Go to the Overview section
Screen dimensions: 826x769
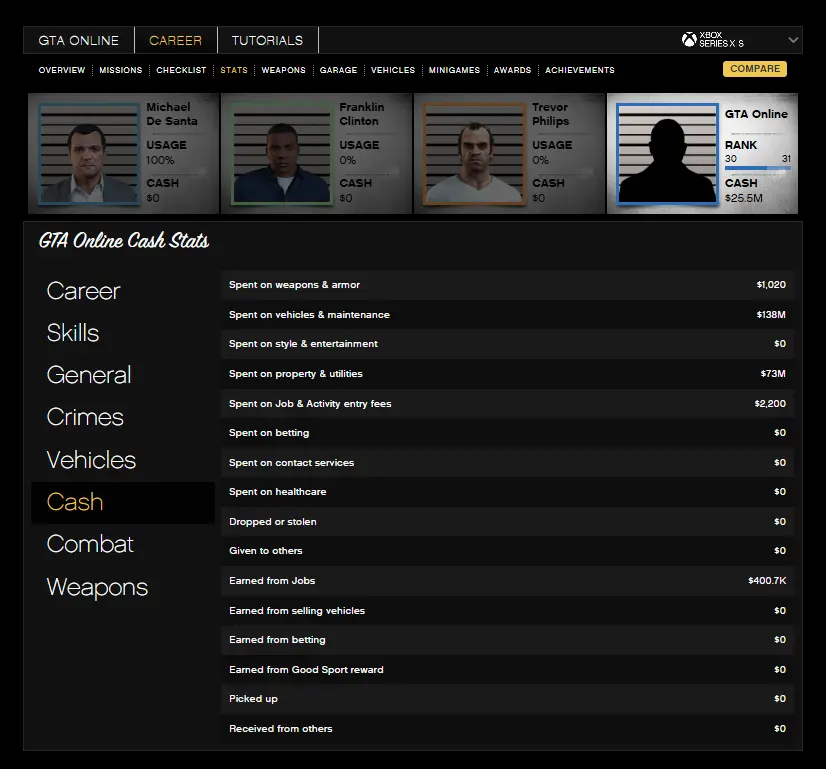pos(62,70)
